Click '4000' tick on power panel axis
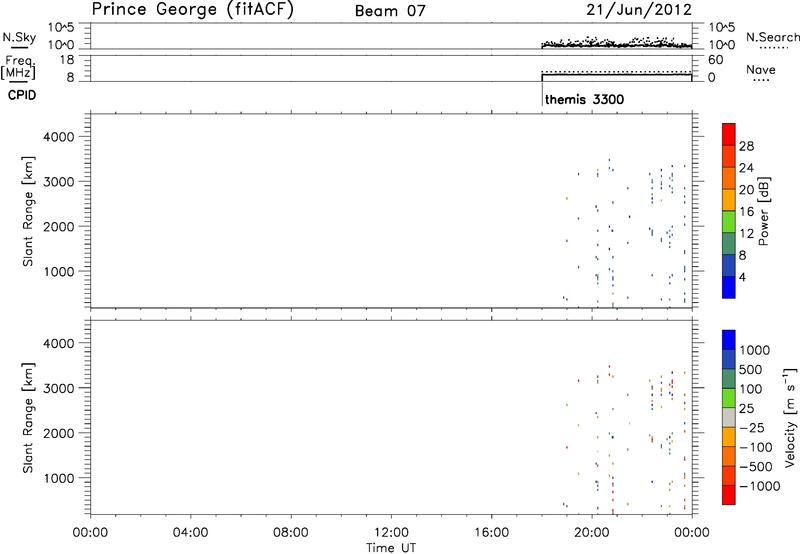Image resolution: width=800 pixels, height=554 pixels. pyautogui.click(x=58, y=137)
